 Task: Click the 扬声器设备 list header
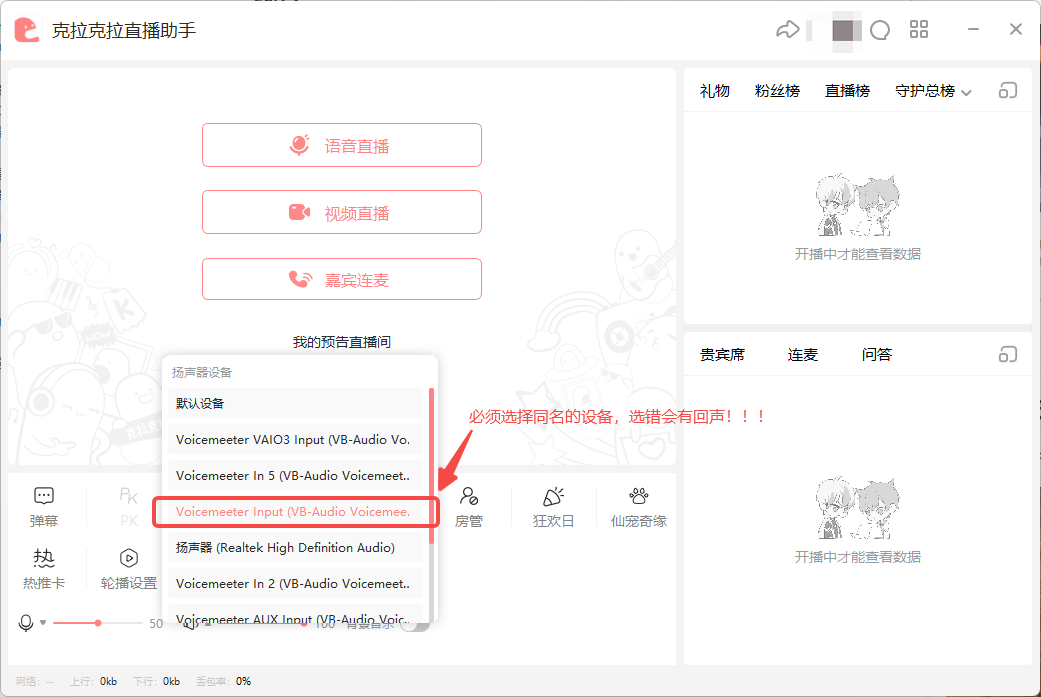[x=202, y=372]
